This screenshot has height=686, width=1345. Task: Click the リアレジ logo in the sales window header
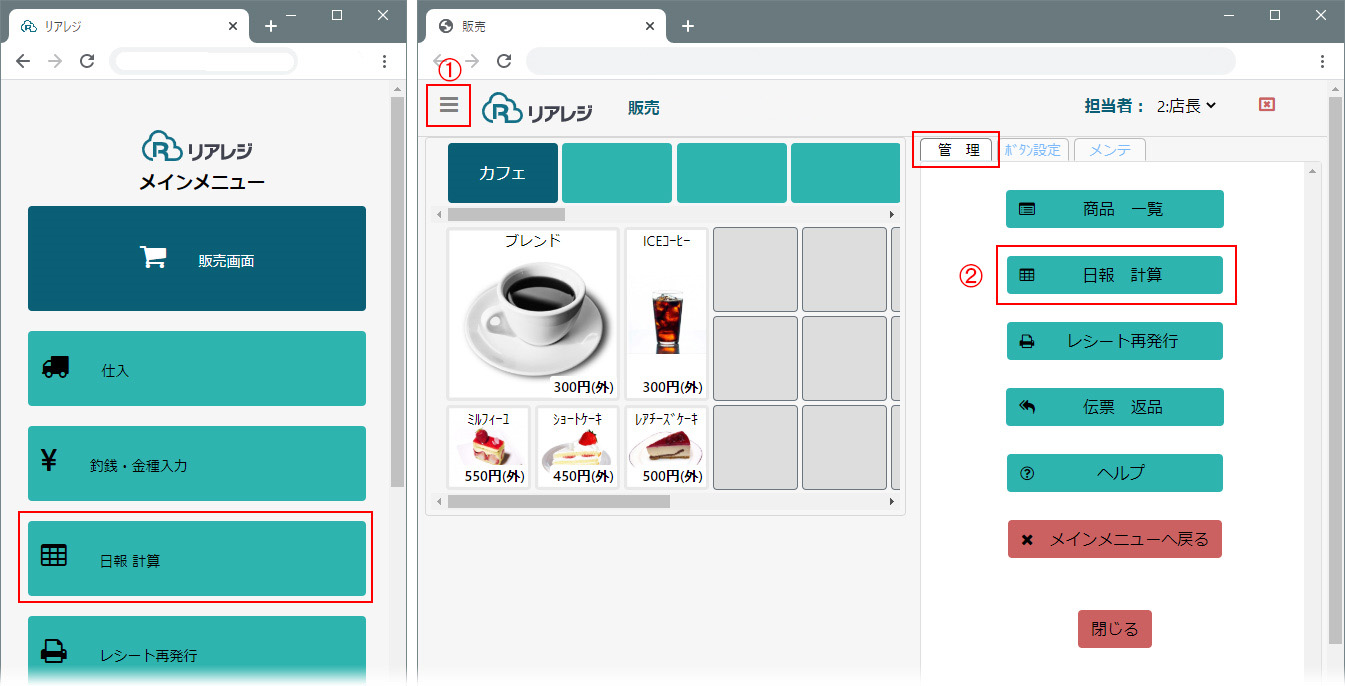tap(537, 108)
